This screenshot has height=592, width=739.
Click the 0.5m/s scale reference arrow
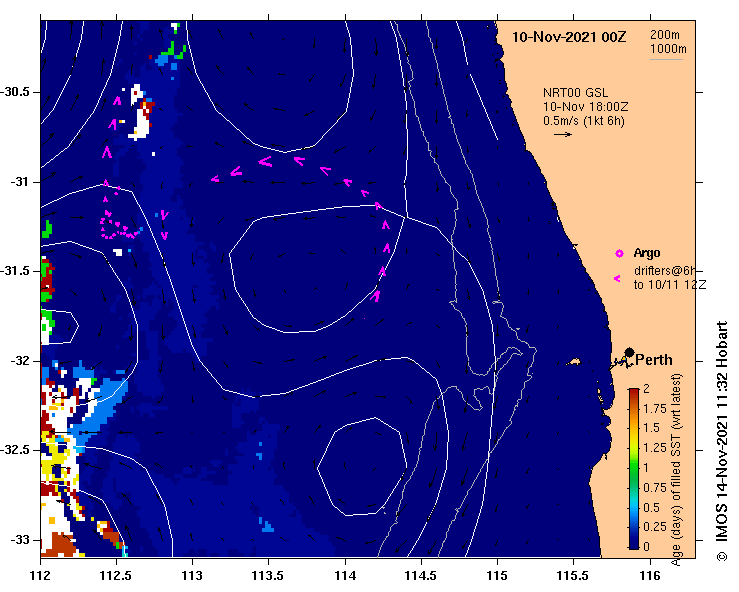[563, 134]
